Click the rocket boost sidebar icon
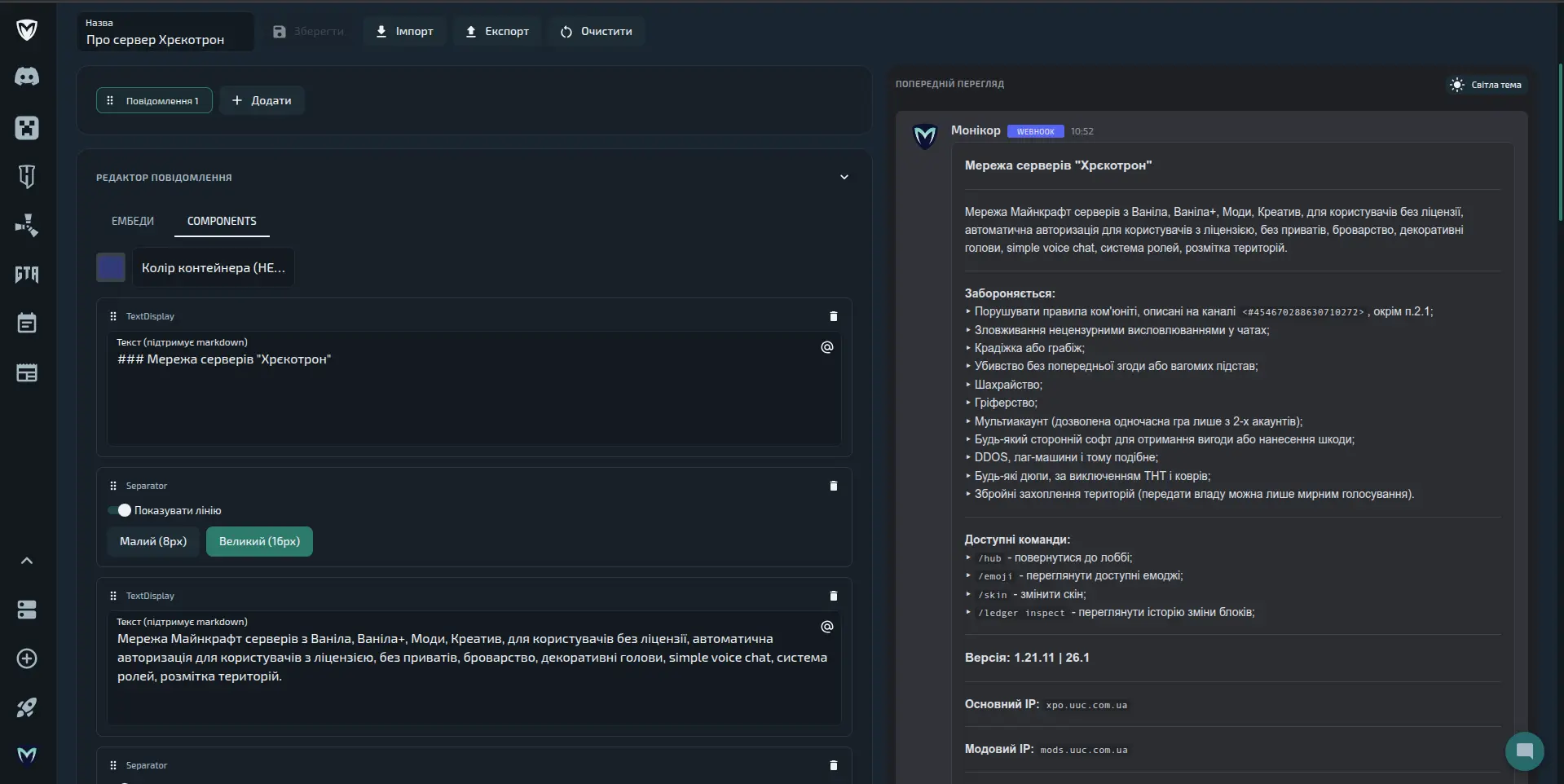This screenshot has width=1564, height=784. click(x=27, y=707)
